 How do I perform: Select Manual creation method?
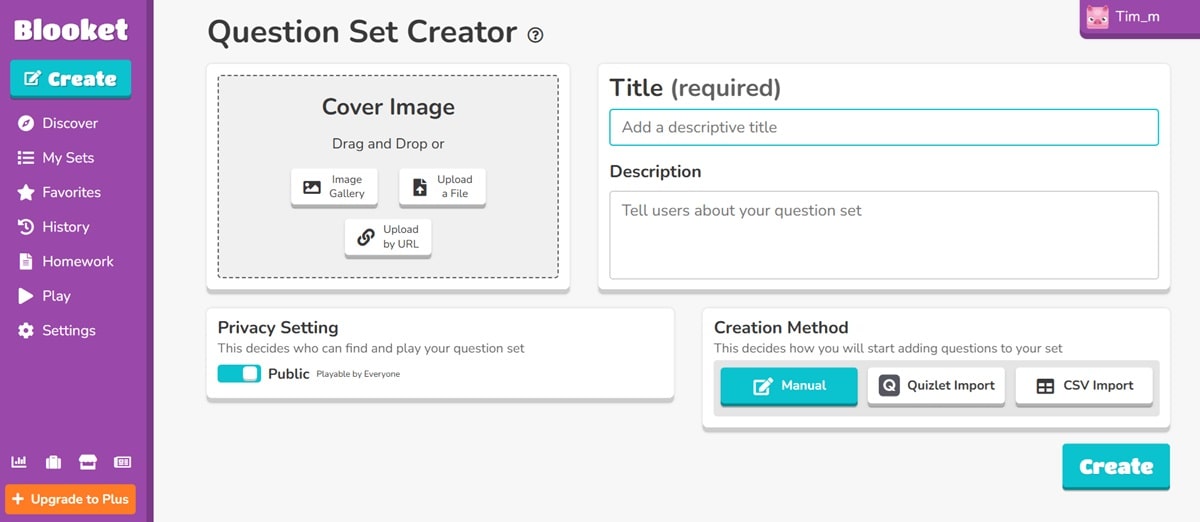coord(789,385)
